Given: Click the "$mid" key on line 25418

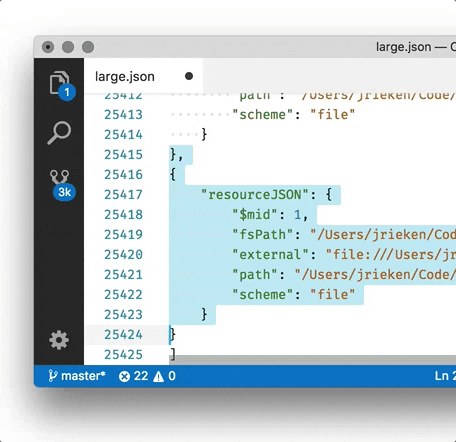Looking at the screenshot, I should point(255,214).
